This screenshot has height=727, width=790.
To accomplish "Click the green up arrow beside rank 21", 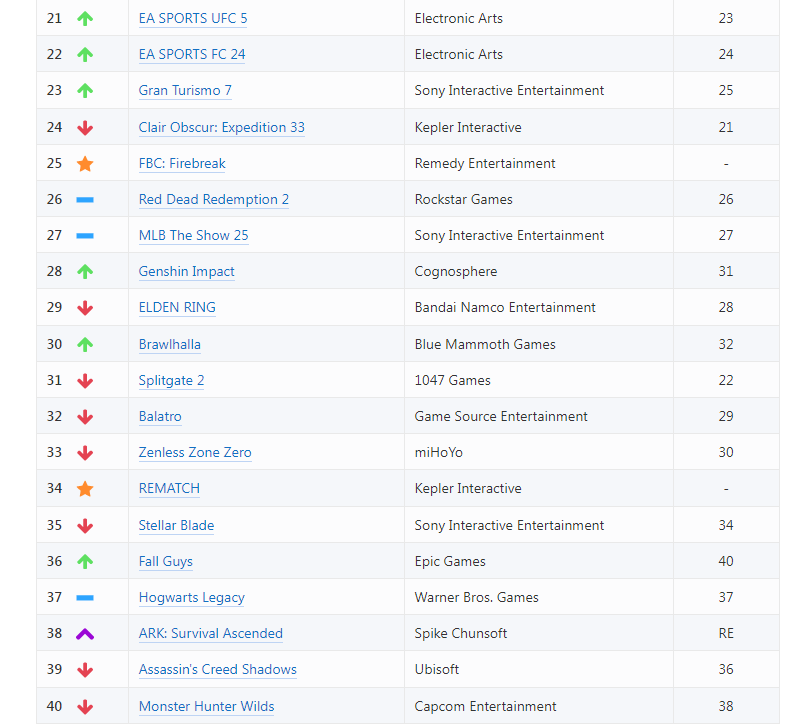I will (85, 19).
